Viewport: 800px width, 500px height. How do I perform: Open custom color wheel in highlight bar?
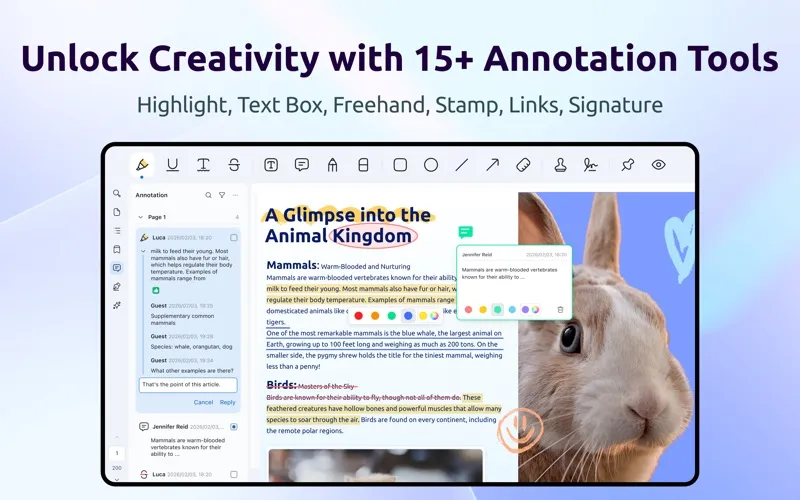click(x=434, y=316)
